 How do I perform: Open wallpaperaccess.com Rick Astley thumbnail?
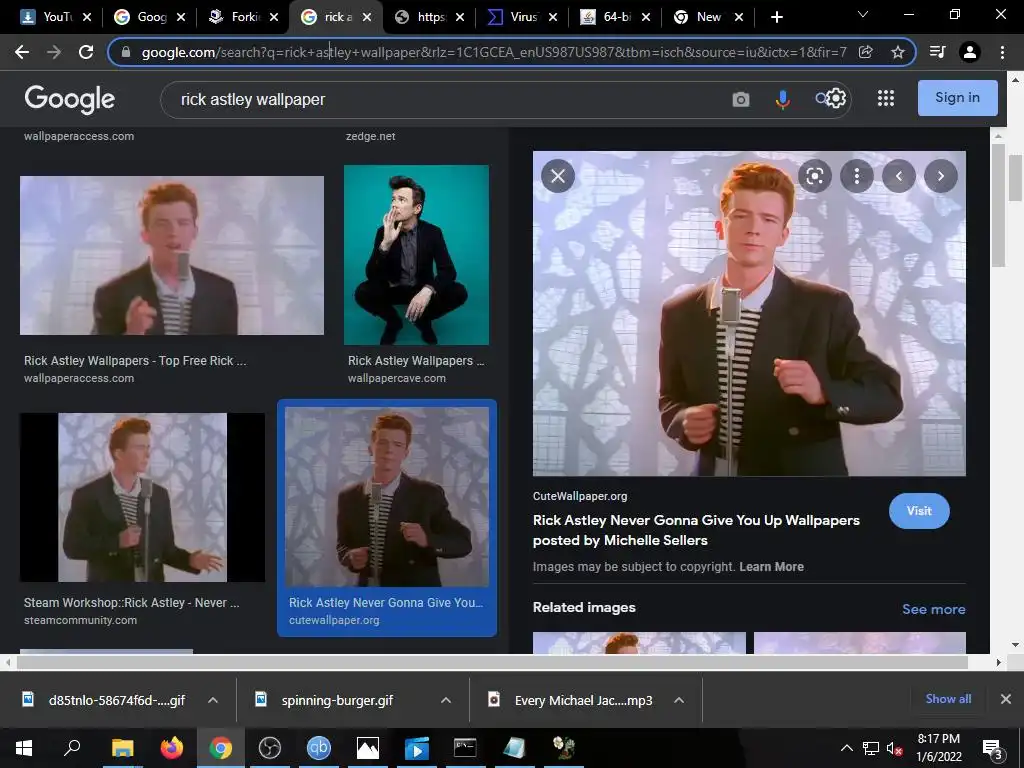(x=172, y=255)
